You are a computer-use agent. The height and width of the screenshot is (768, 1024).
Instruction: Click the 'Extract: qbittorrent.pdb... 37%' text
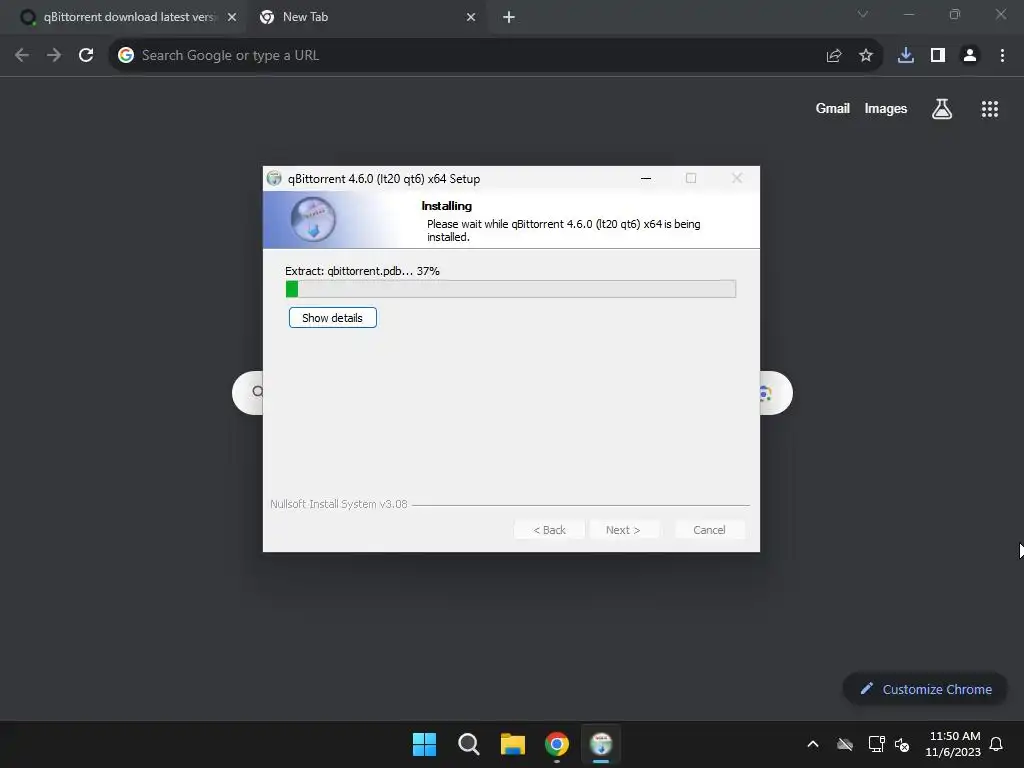[x=362, y=271]
